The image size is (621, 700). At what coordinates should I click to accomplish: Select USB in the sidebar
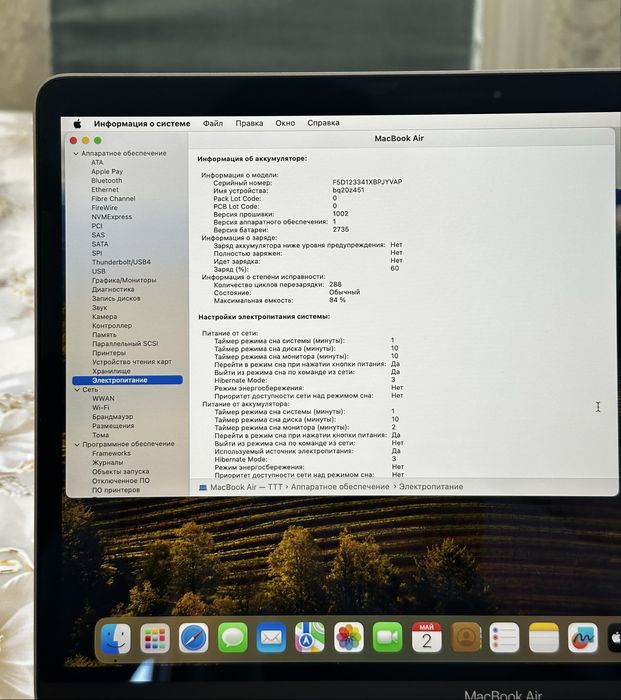99,271
